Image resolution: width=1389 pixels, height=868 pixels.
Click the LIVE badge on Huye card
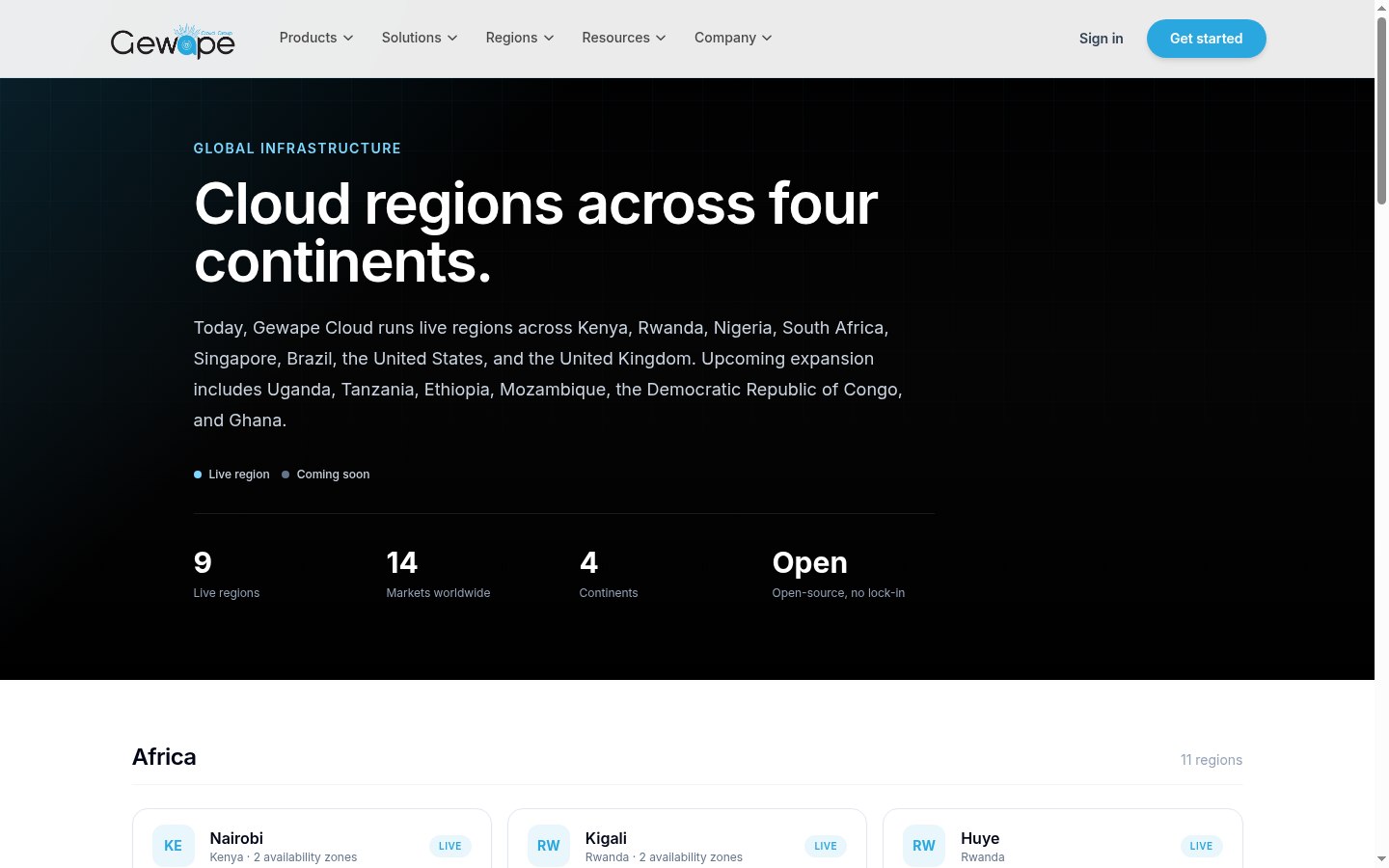(x=1201, y=846)
